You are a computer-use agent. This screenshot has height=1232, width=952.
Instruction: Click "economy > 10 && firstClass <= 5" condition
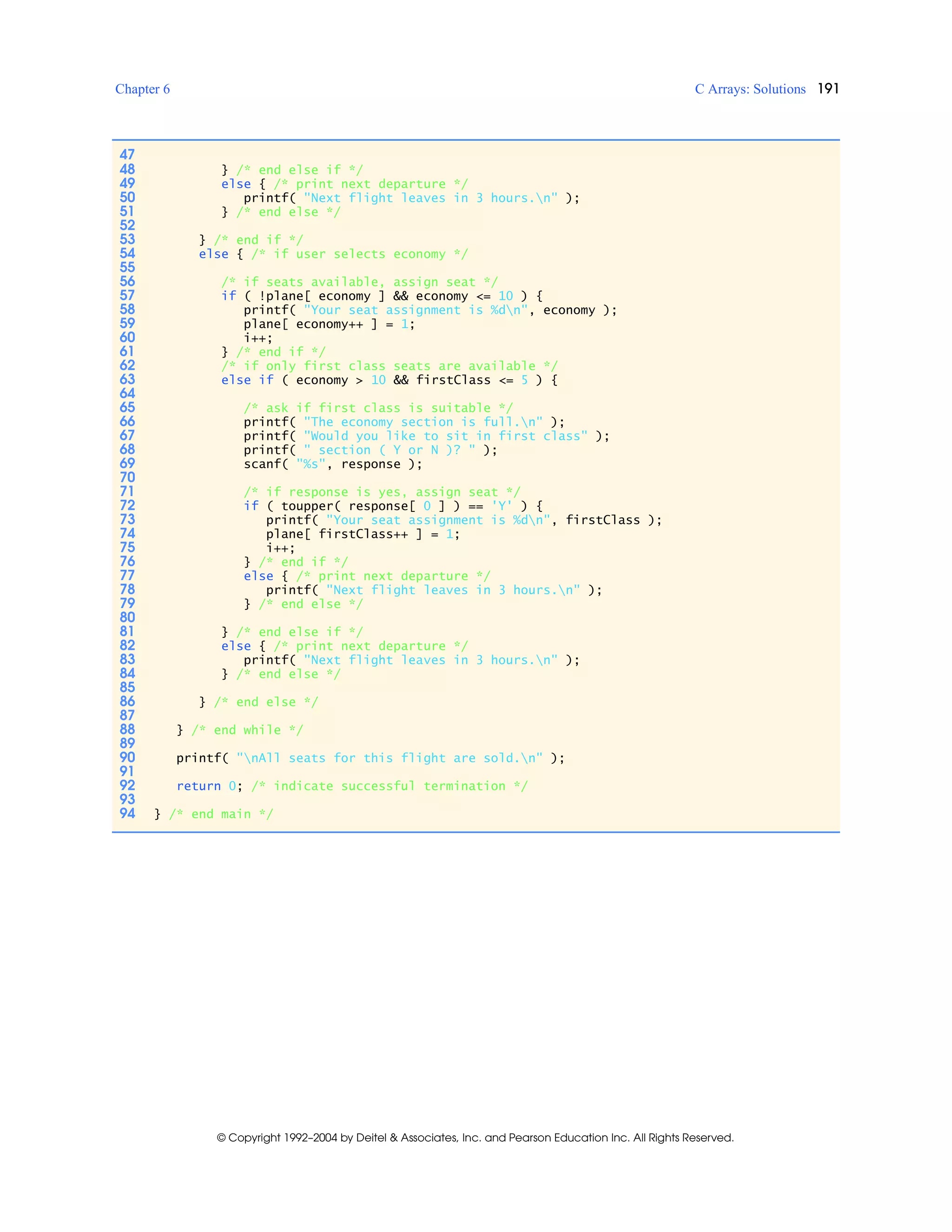click(x=412, y=380)
